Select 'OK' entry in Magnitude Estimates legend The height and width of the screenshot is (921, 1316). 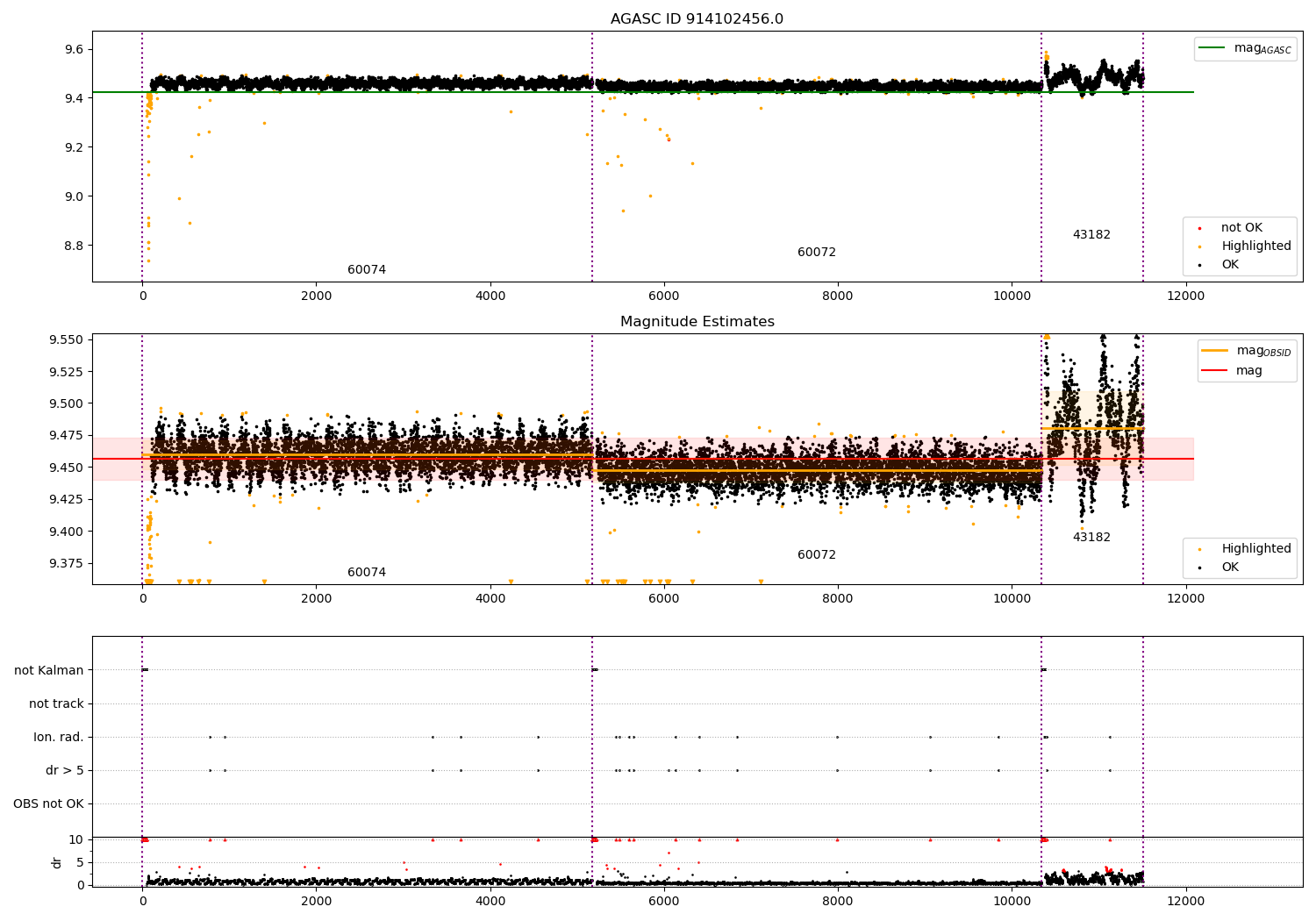coord(1230,568)
